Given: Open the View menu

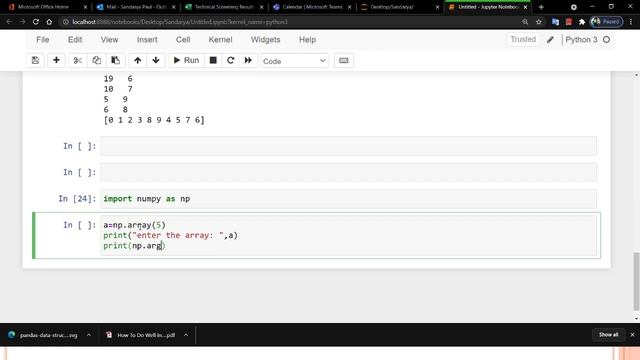Looking at the screenshot, I should click(x=109, y=40).
